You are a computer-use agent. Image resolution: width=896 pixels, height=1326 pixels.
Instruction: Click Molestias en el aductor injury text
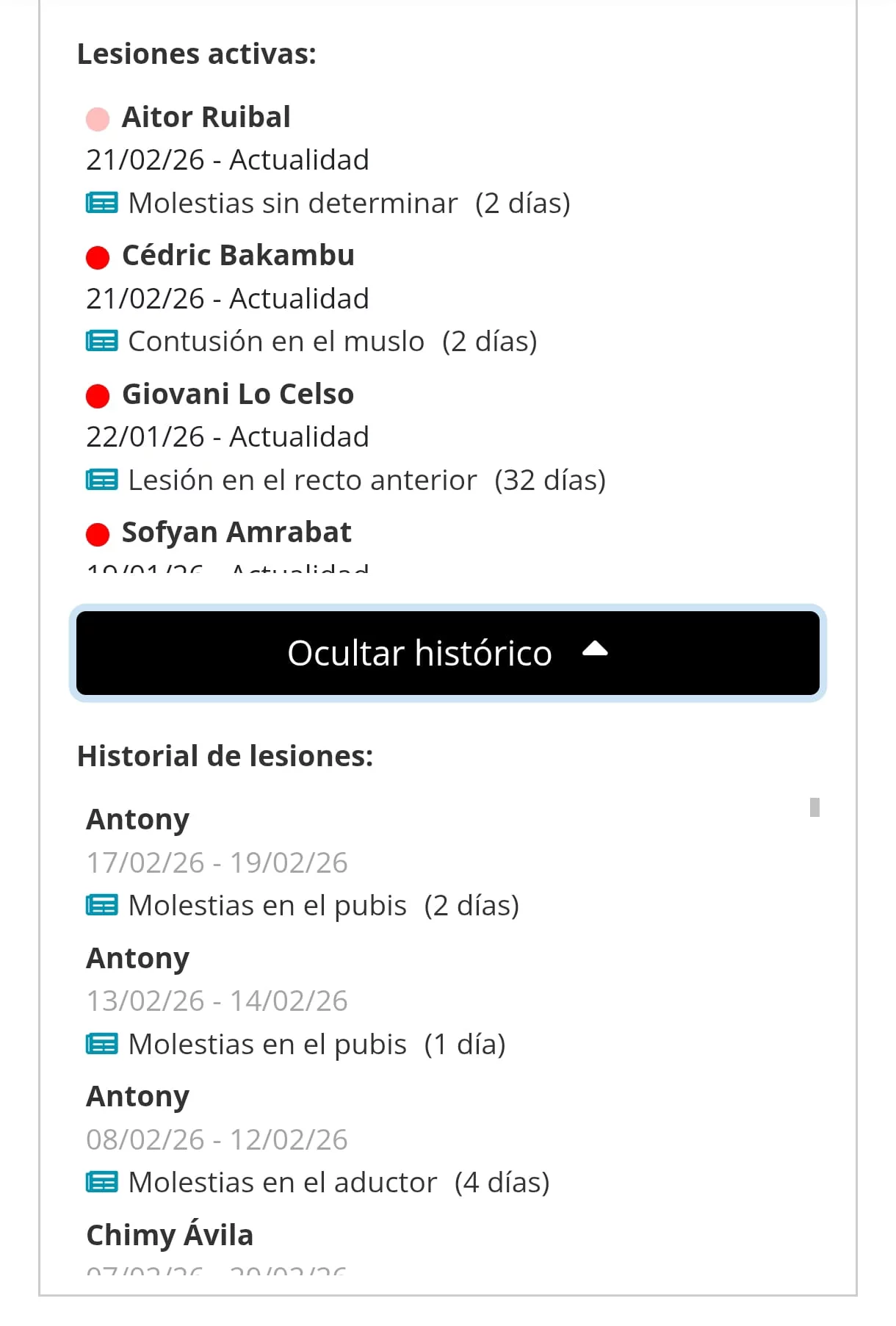point(283,1182)
